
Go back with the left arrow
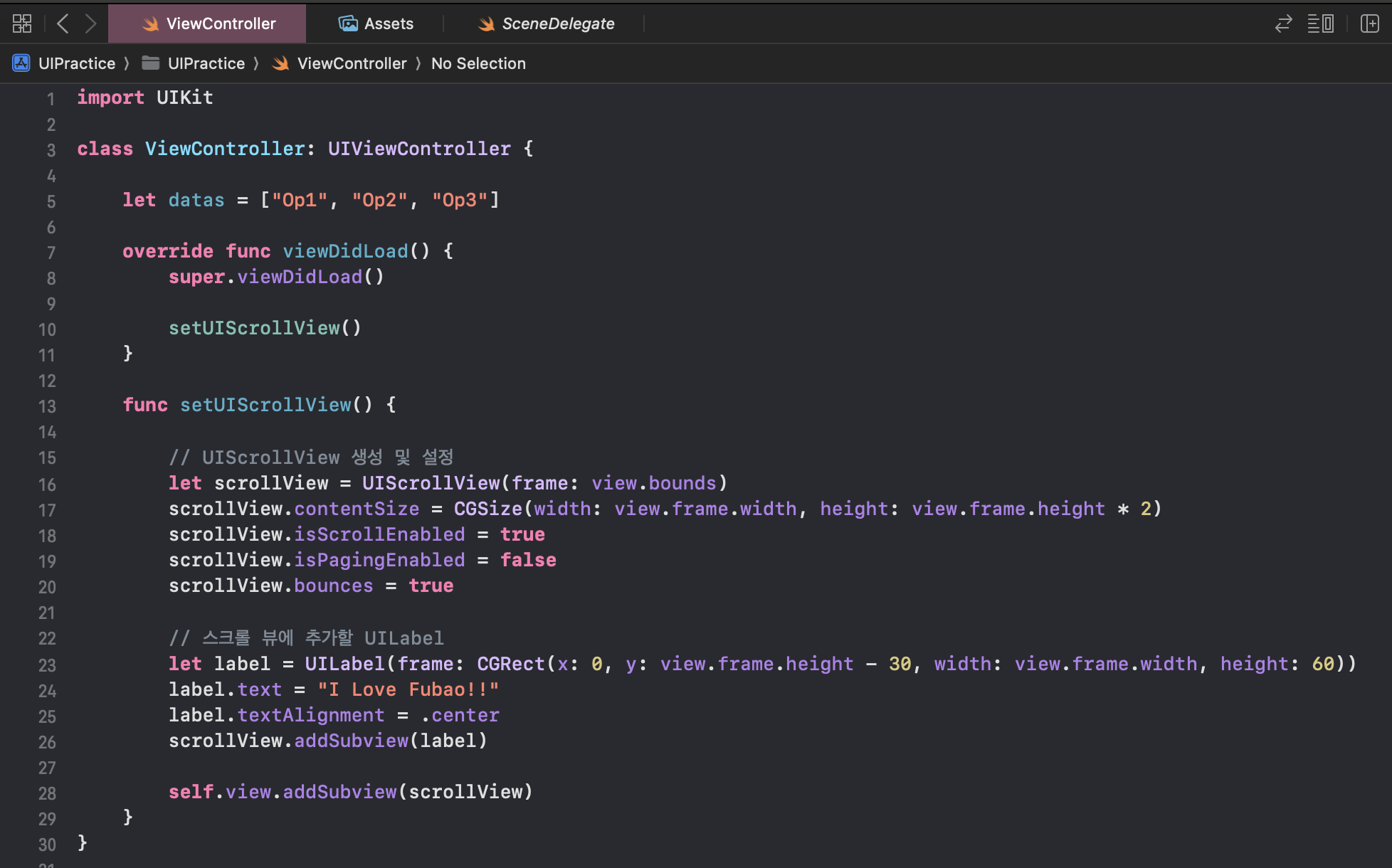click(63, 23)
